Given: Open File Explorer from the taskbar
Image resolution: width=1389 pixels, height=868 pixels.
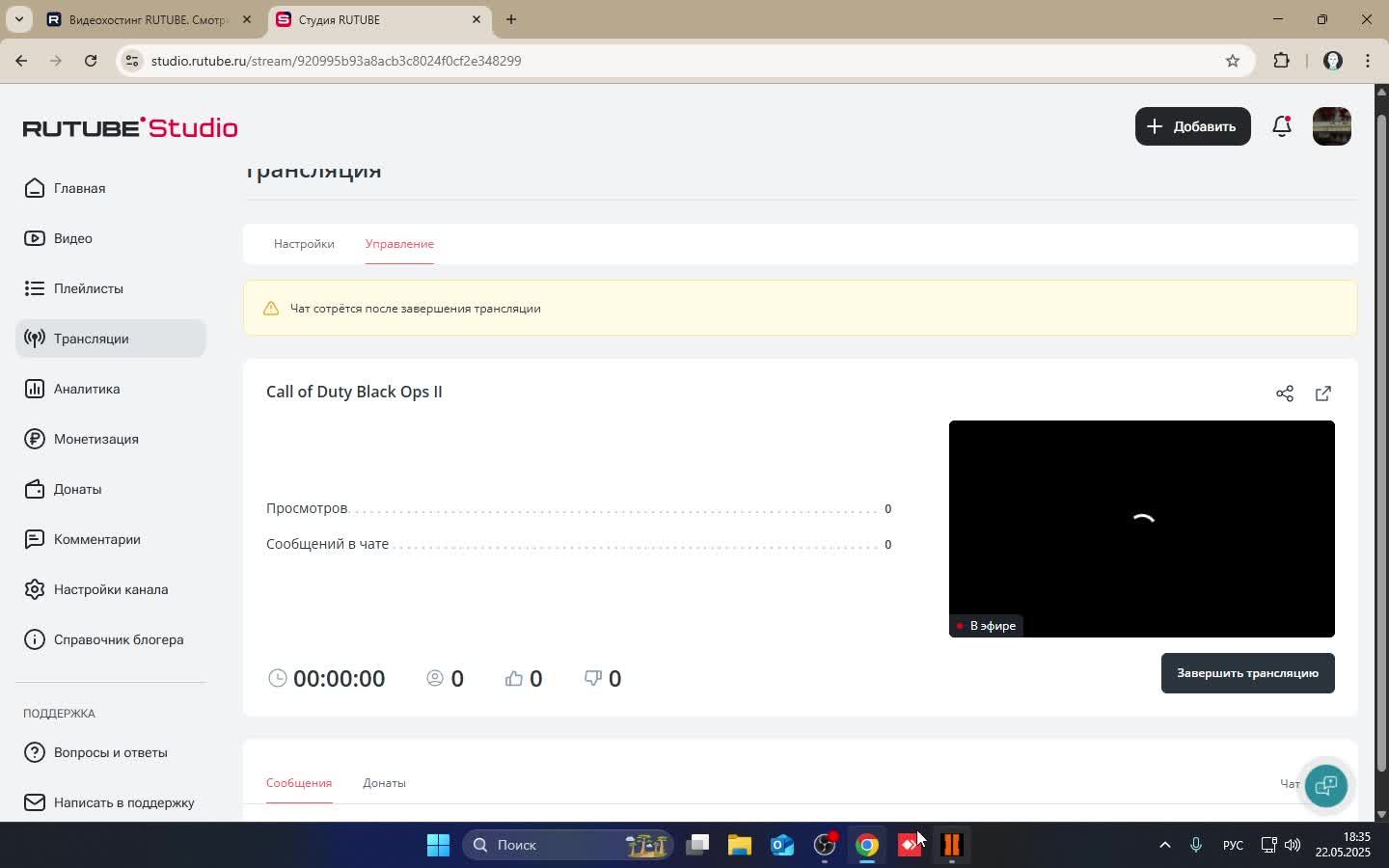Looking at the screenshot, I should [740, 846].
